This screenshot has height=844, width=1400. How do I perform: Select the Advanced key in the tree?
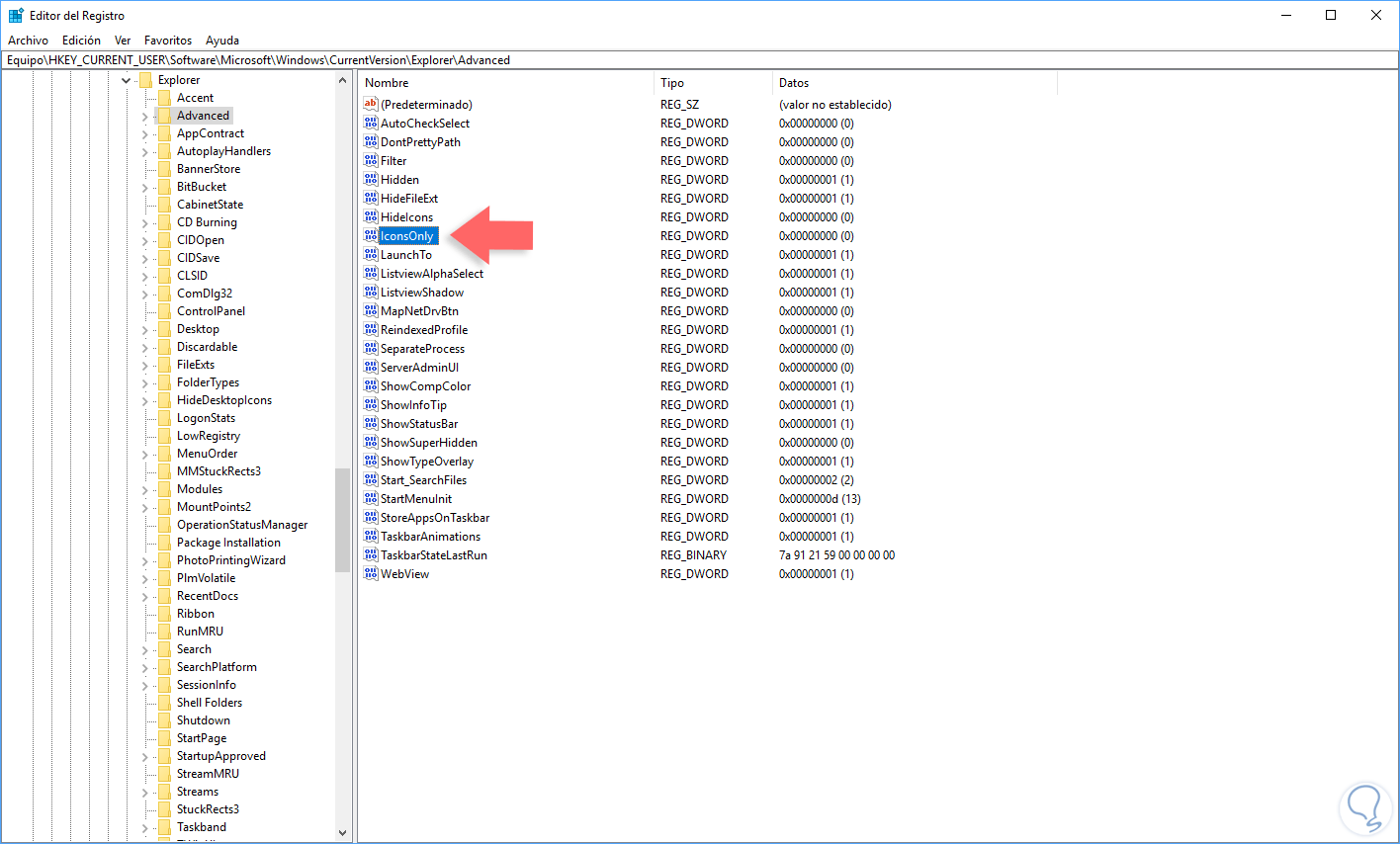(x=203, y=116)
